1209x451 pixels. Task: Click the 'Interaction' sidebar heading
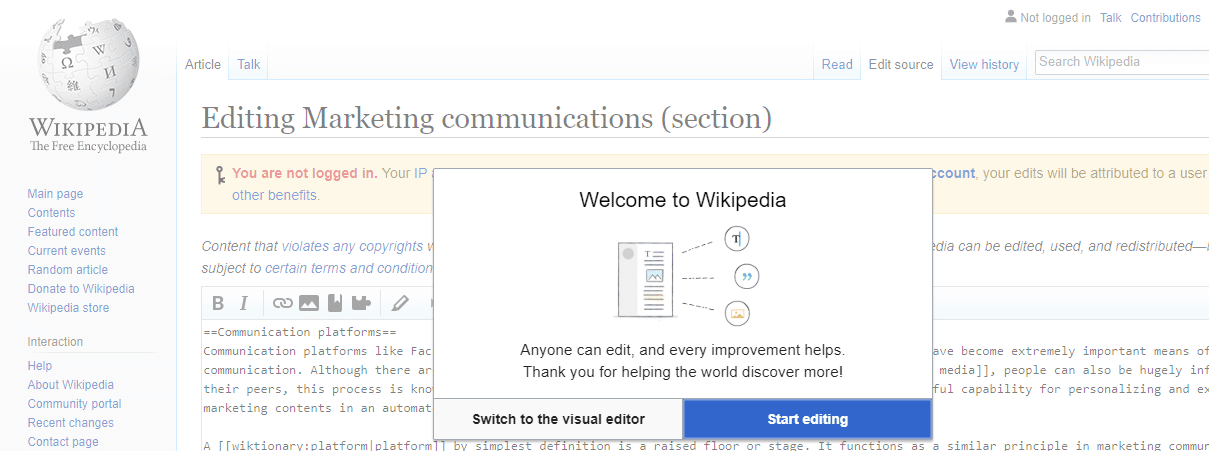56,342
